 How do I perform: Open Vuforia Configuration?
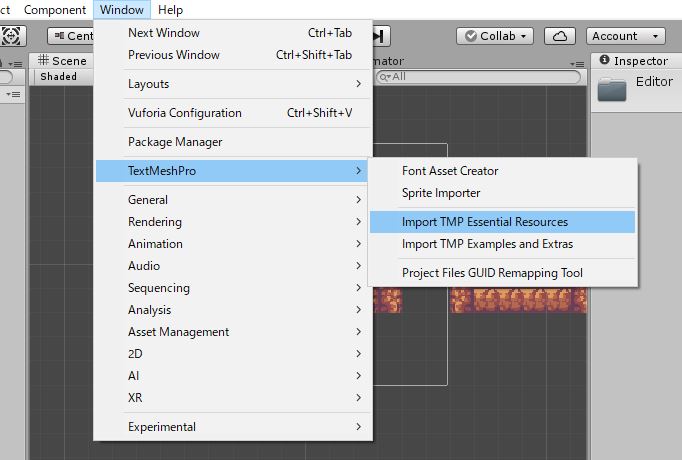tap(234, 113)
